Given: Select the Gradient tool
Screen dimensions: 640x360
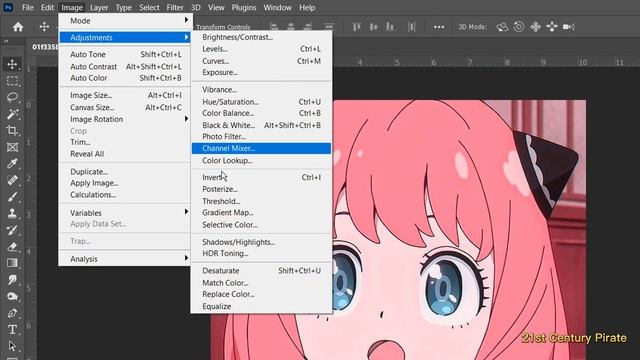Looking at the screenshot, I should [12, 263].
